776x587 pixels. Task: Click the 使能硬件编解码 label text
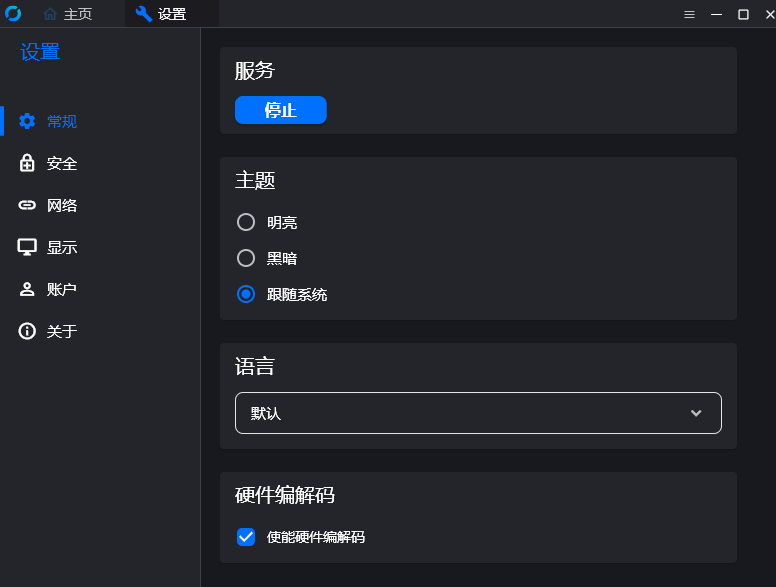pos(316,537)
